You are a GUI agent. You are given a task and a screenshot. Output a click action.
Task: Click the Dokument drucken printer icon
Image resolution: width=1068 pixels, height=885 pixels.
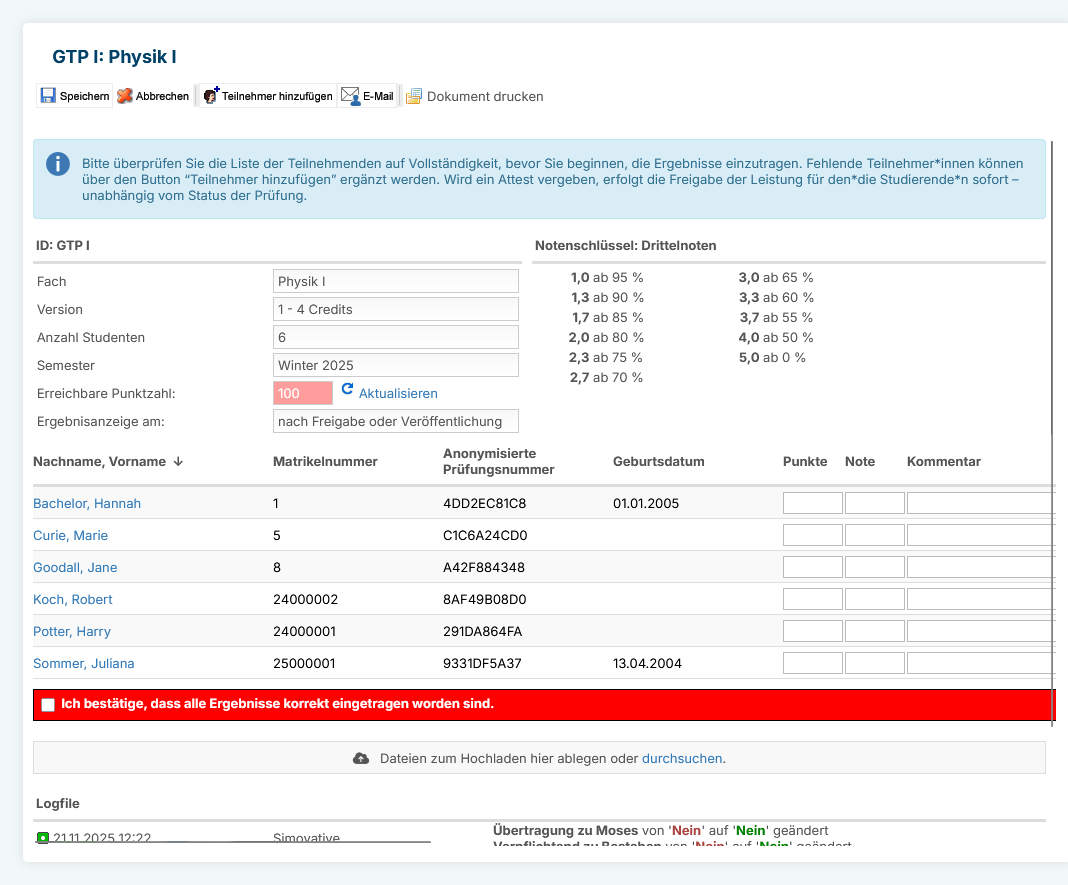[x=414, y=96]
